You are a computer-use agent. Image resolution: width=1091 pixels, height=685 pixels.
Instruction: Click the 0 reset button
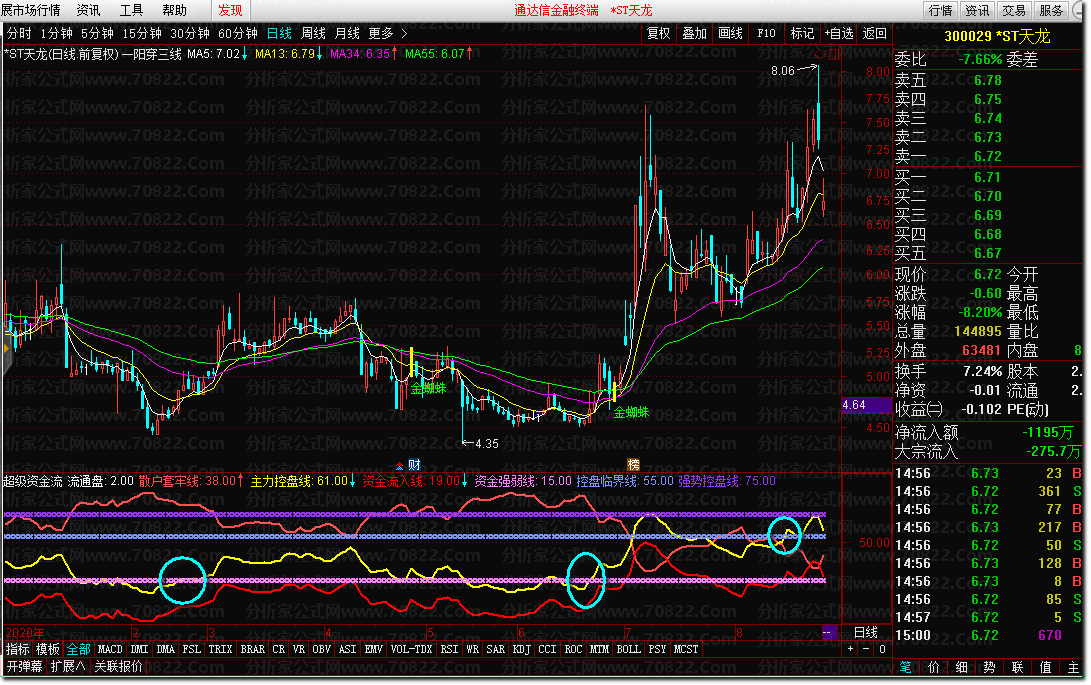tap(882, 649)
